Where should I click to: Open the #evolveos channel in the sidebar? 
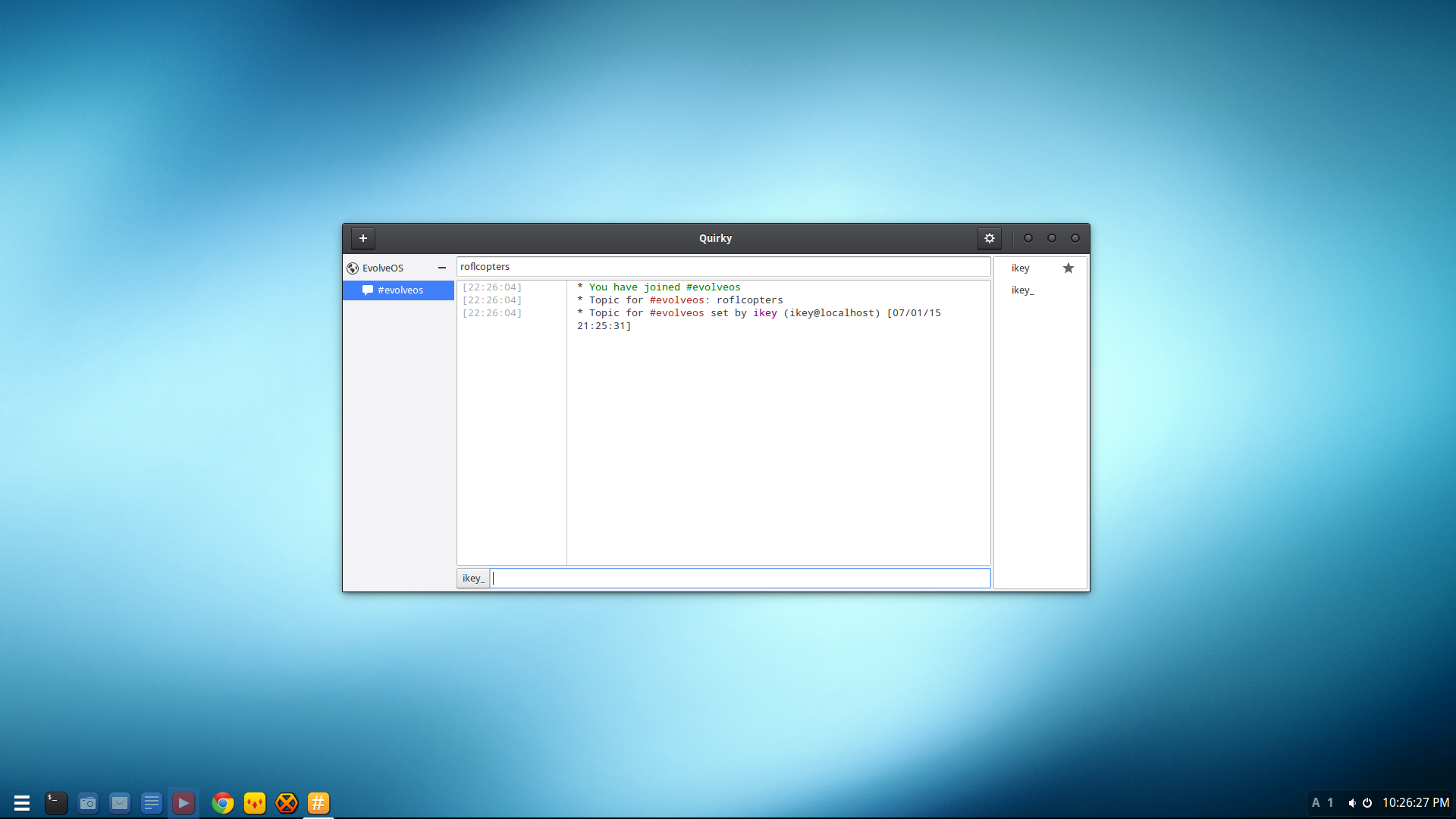tap(398, 290)
